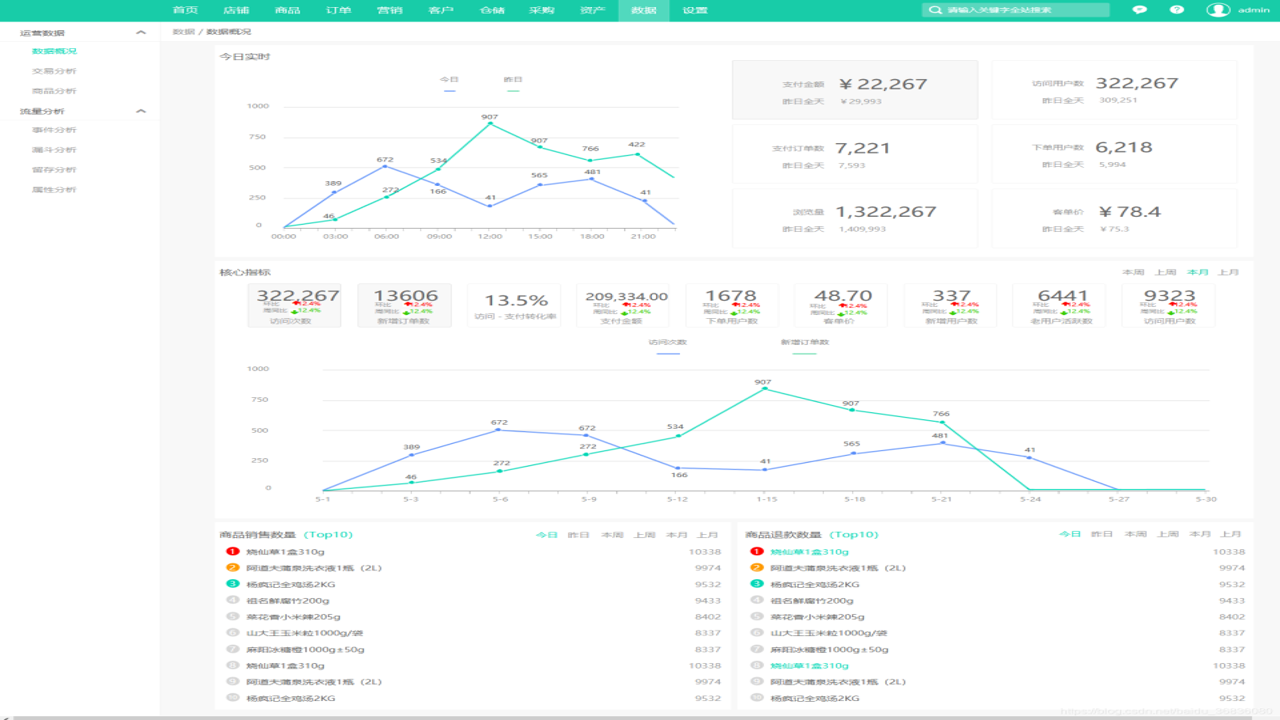1280x720 pixels.
Task: Click the help question mark icon
Action: click(x=1177, y=10)
